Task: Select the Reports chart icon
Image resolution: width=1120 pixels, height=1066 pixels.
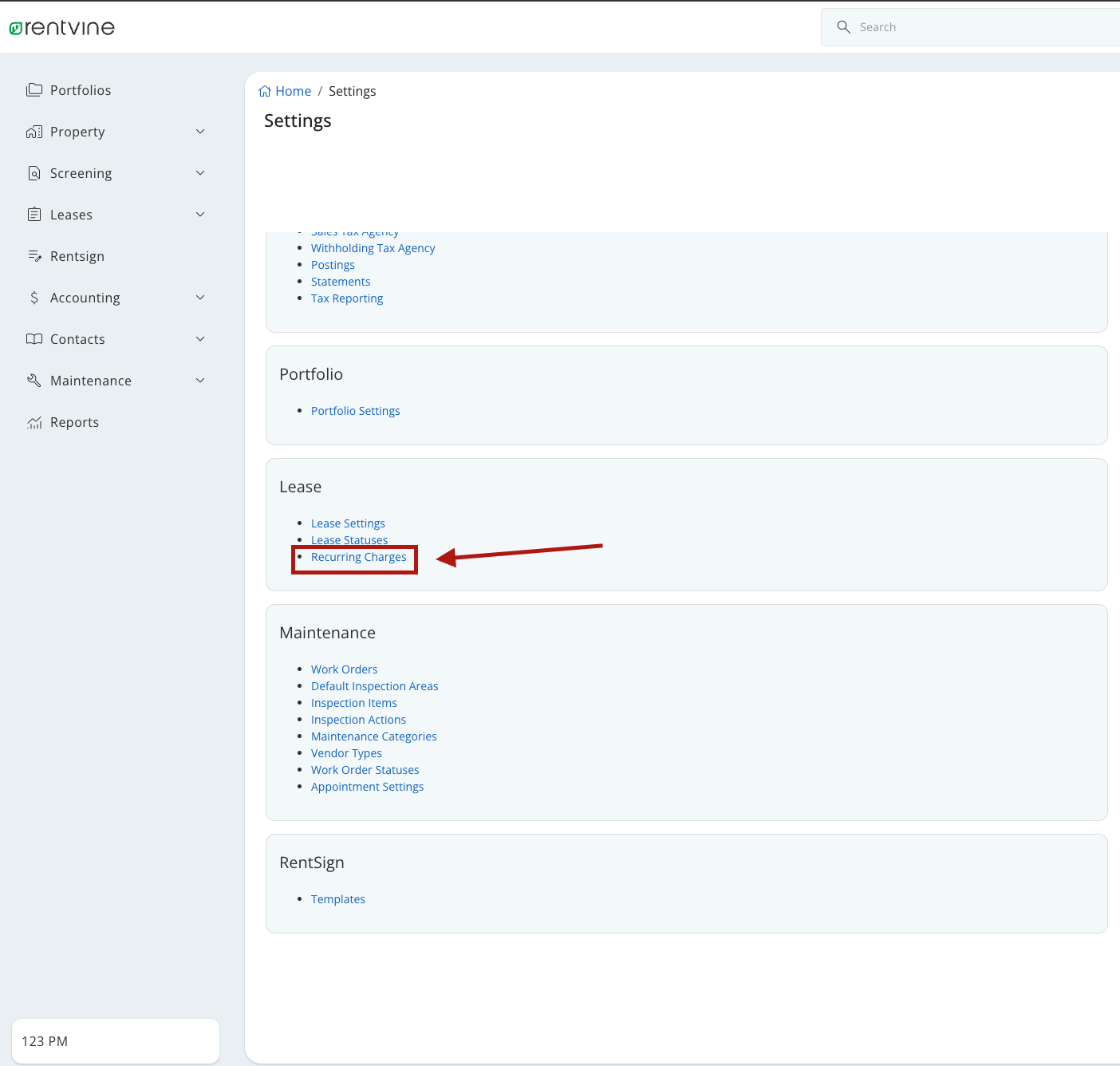Action: 34,421
